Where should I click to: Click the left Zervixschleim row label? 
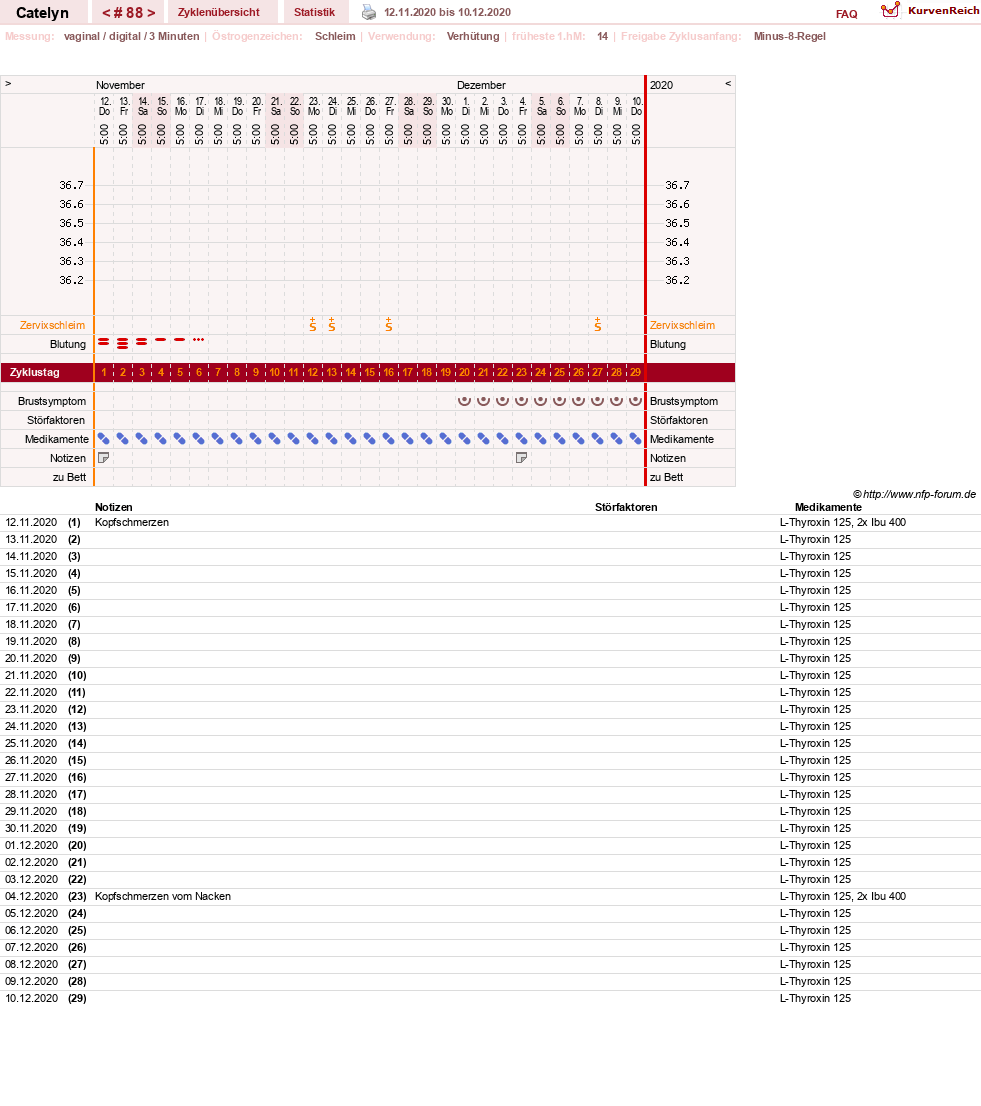point(52,325)
